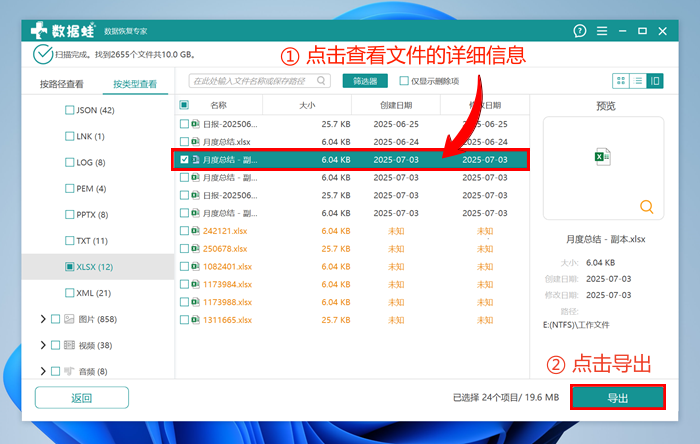Toggle the XLSX (12) checkbox

[69, 267]
